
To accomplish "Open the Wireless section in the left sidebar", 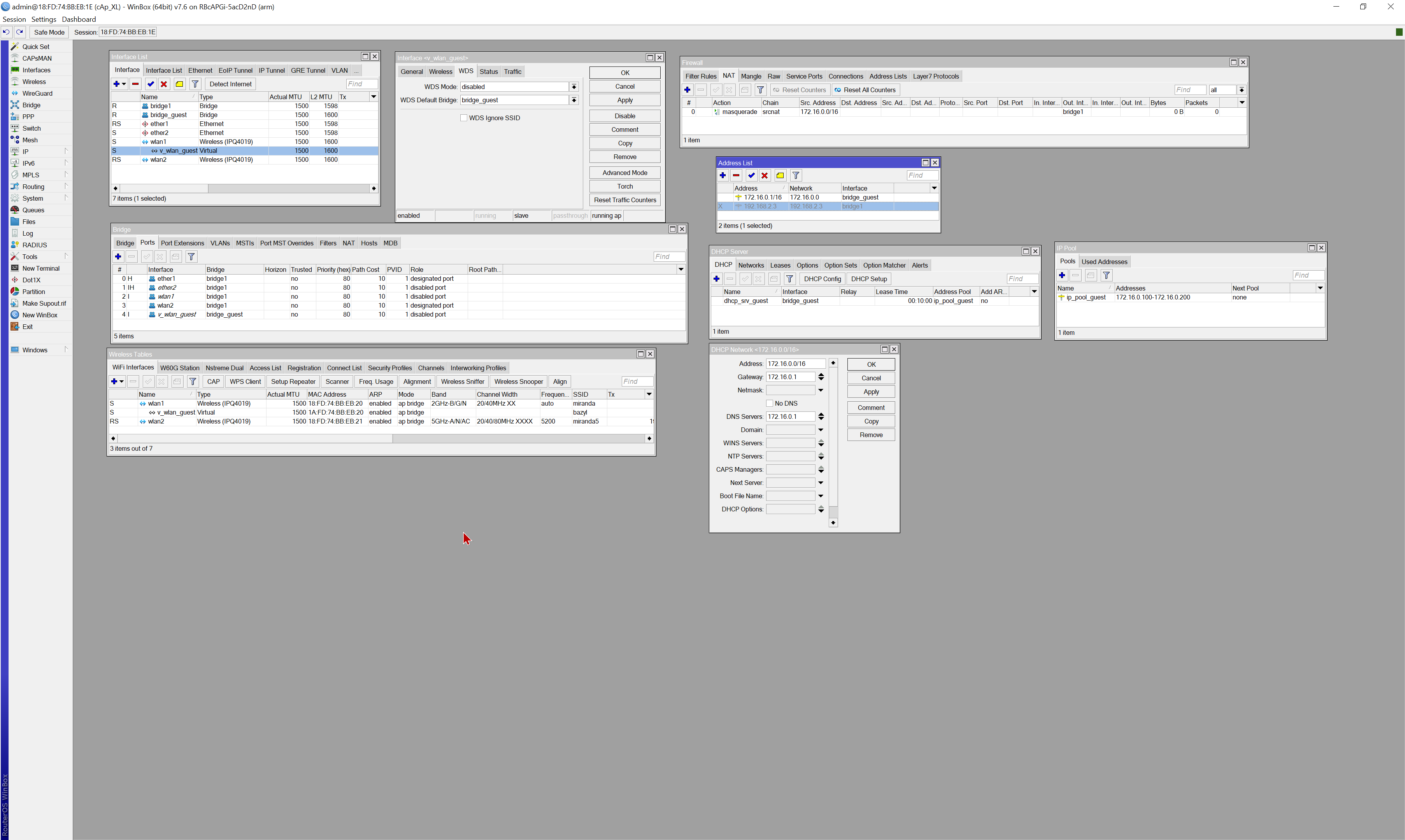I will pyautogui.click(x=34, y=82).
